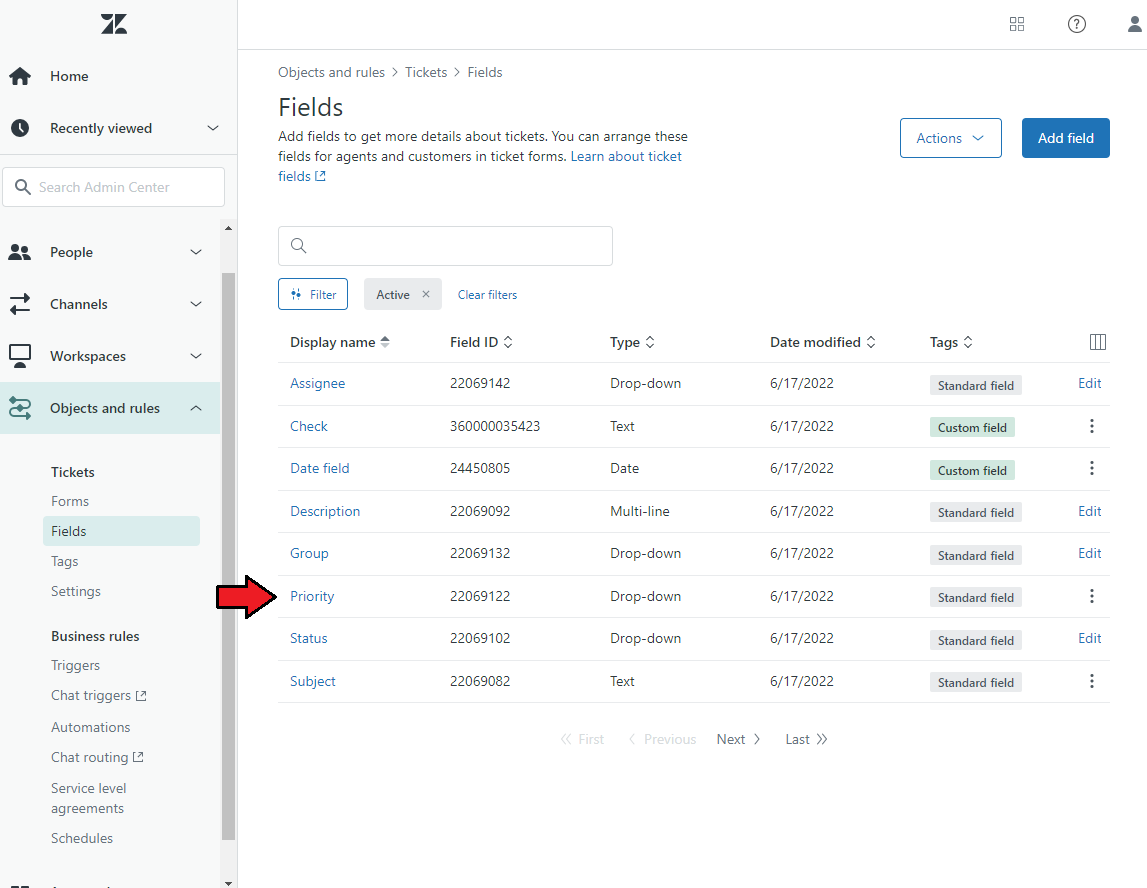Open the Actions dropdown button
The height and width of the screenshot is (888, 1147).
(950, 138)
